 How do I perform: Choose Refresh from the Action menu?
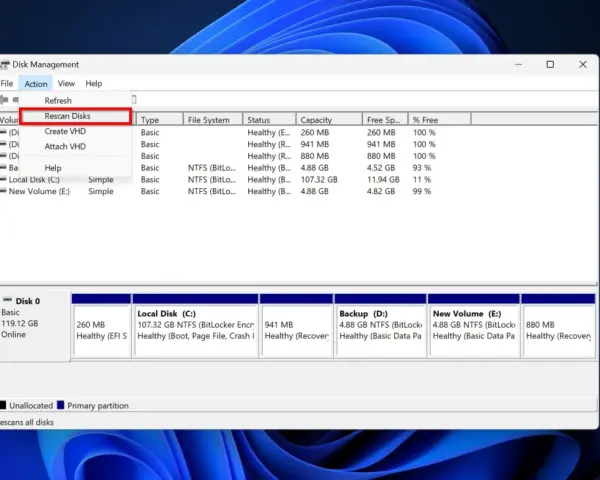(75, 101)
